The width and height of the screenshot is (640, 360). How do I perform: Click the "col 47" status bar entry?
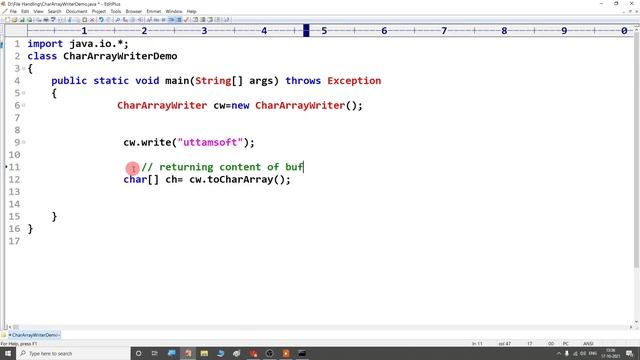point(504,344)
